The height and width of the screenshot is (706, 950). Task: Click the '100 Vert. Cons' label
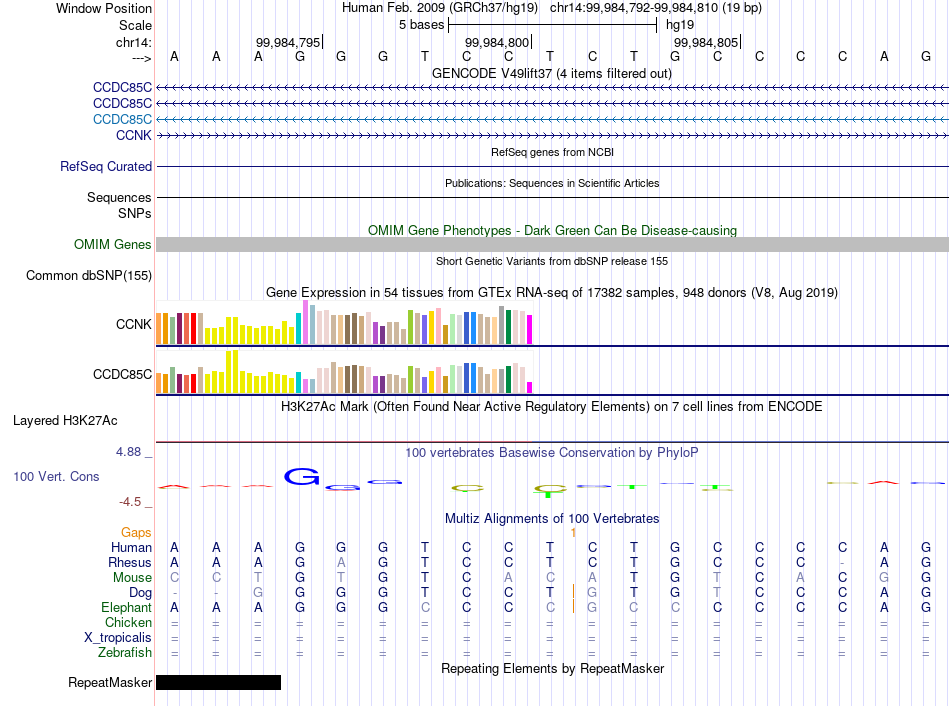click(56, 476)
